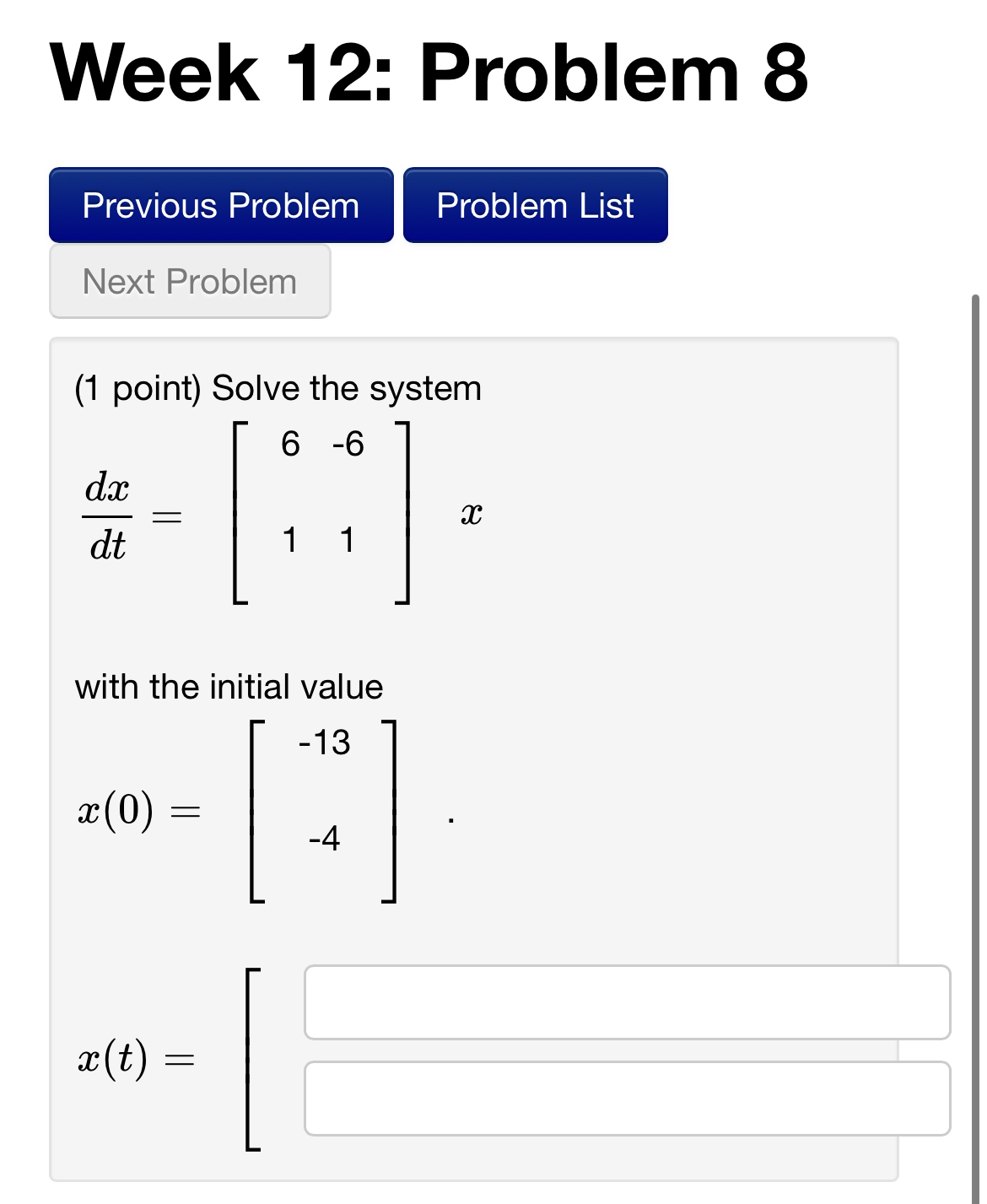This screenshot has width=987, height=1204.
Task: Click the second x(t) answer field
Action: click(x=628, y=1098)
